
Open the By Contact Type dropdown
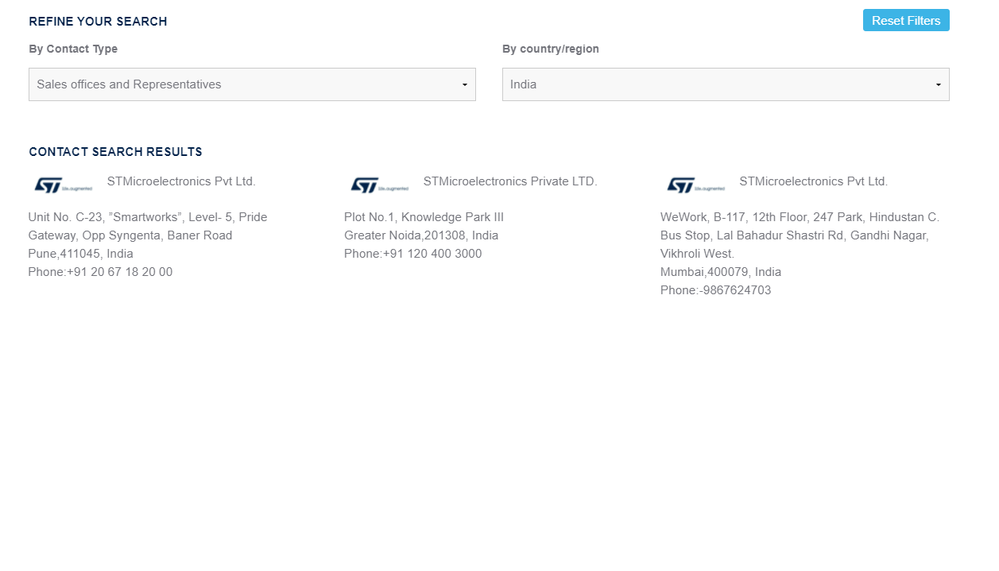pyautogui.click(x=252, y=84)
